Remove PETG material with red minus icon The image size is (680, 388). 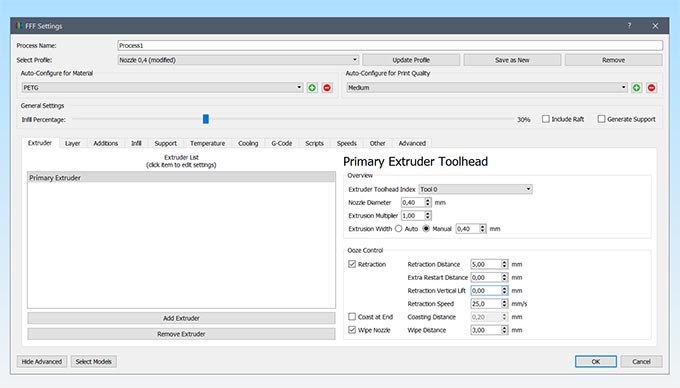[327, 88]
